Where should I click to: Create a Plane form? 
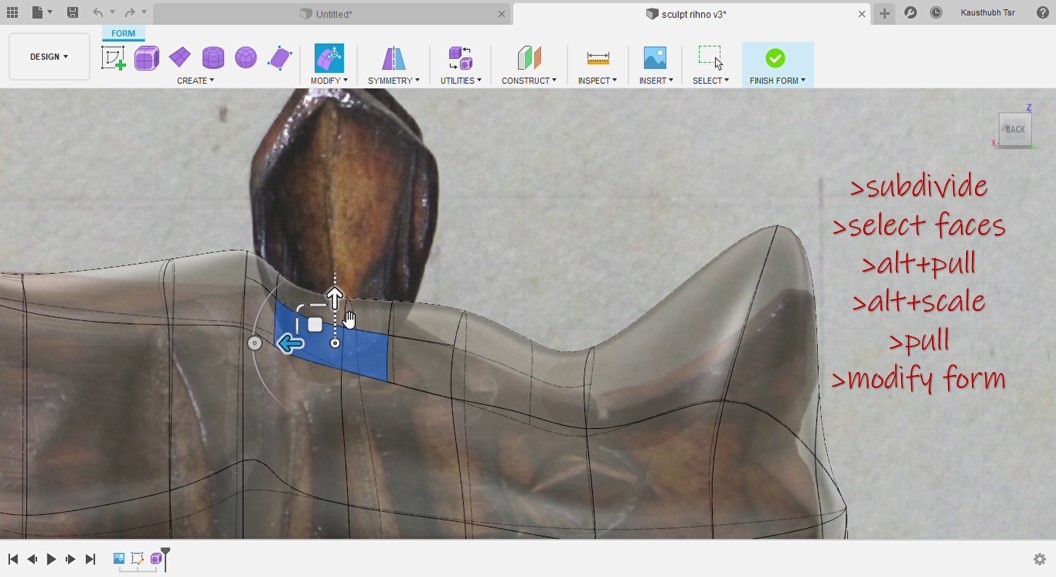[180, 58]
